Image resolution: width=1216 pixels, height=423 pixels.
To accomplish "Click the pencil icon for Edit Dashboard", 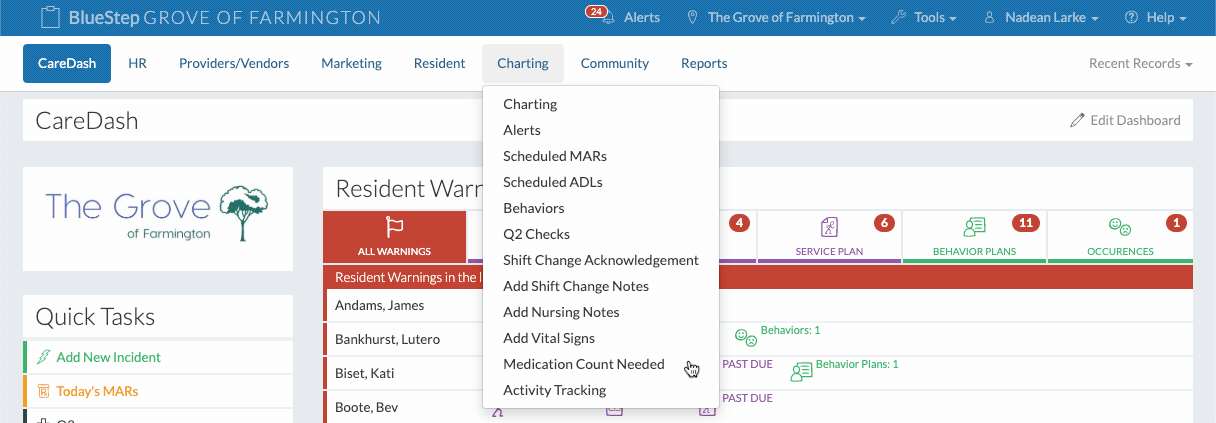I will click(1077, 120).
